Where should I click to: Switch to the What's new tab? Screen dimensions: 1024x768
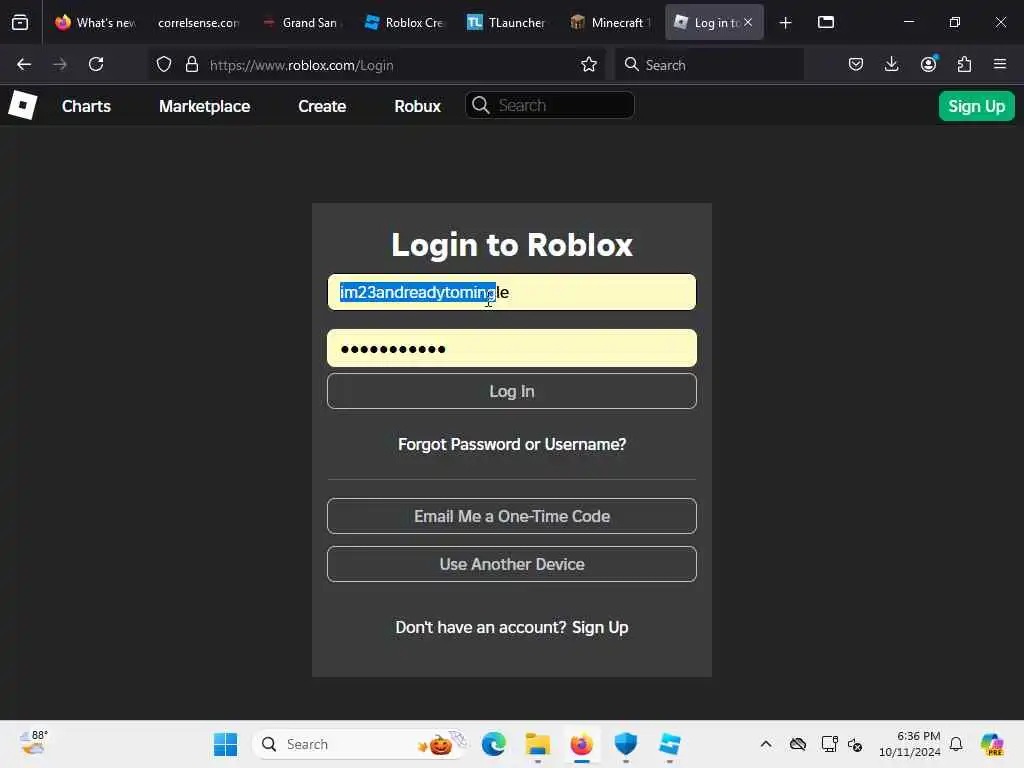[x=95, y=22]
